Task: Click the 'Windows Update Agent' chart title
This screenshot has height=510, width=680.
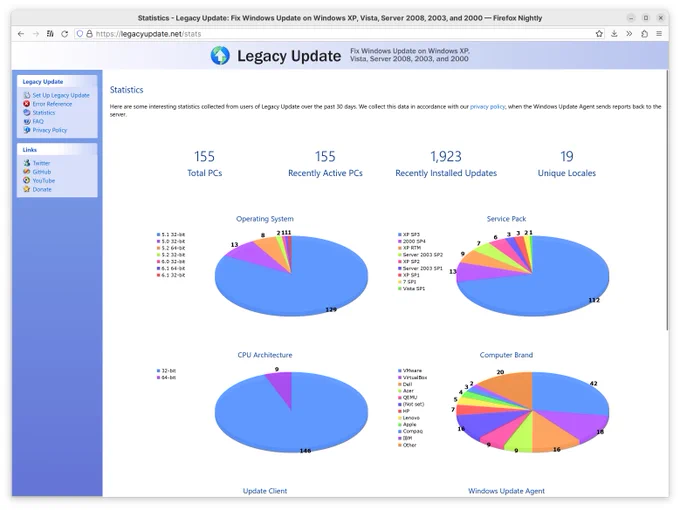Action: pyautogui.click(x=506, y=491)
